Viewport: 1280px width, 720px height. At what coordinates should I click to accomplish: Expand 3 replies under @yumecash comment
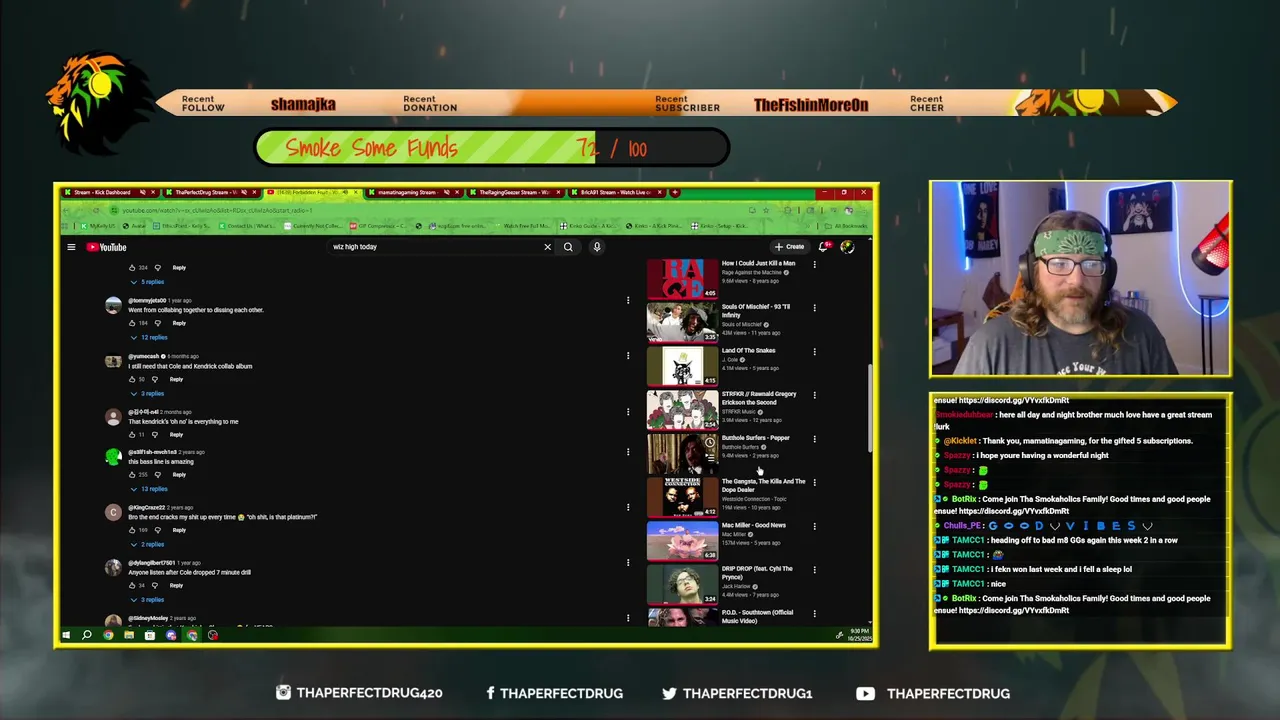pos(148,393)
